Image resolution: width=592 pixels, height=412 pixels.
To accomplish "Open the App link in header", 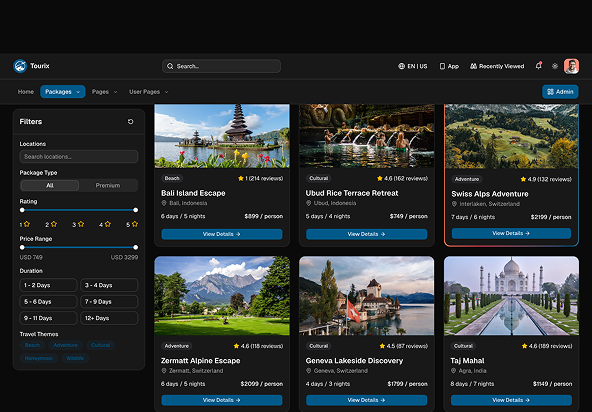I will 449,66.
